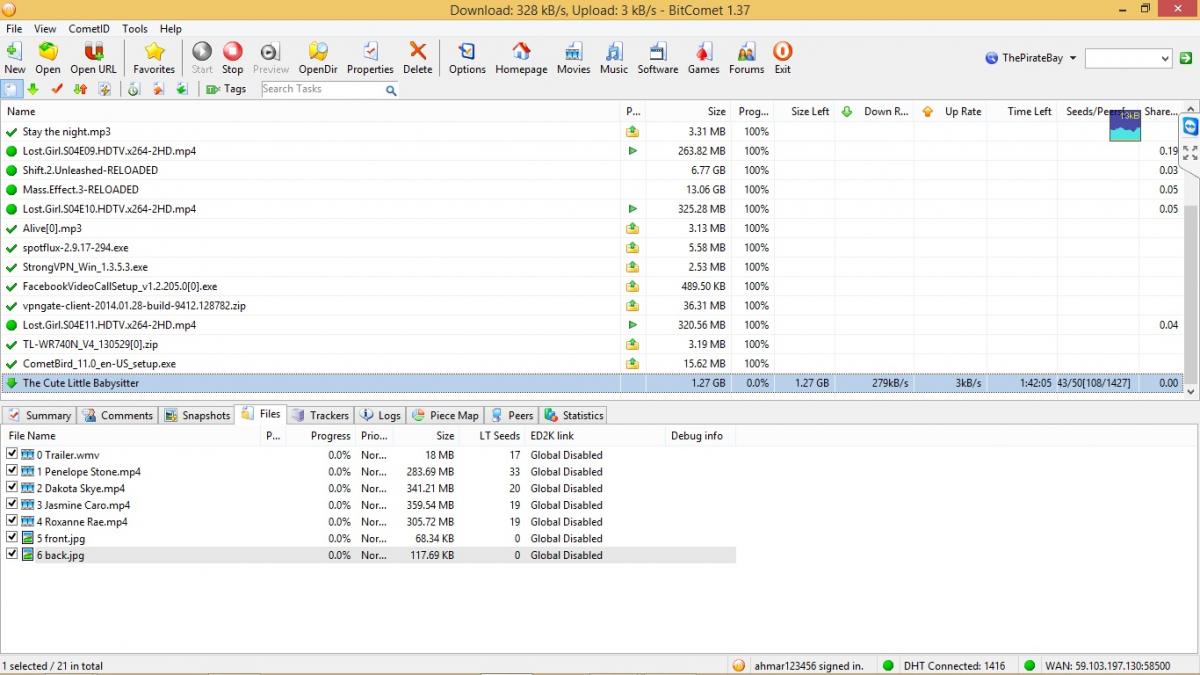The width and height of the screenshot is (1200, 675).
Task: Select the Shift.2.Unleashed-RELOADED task
Action: (x=592, y=170)
